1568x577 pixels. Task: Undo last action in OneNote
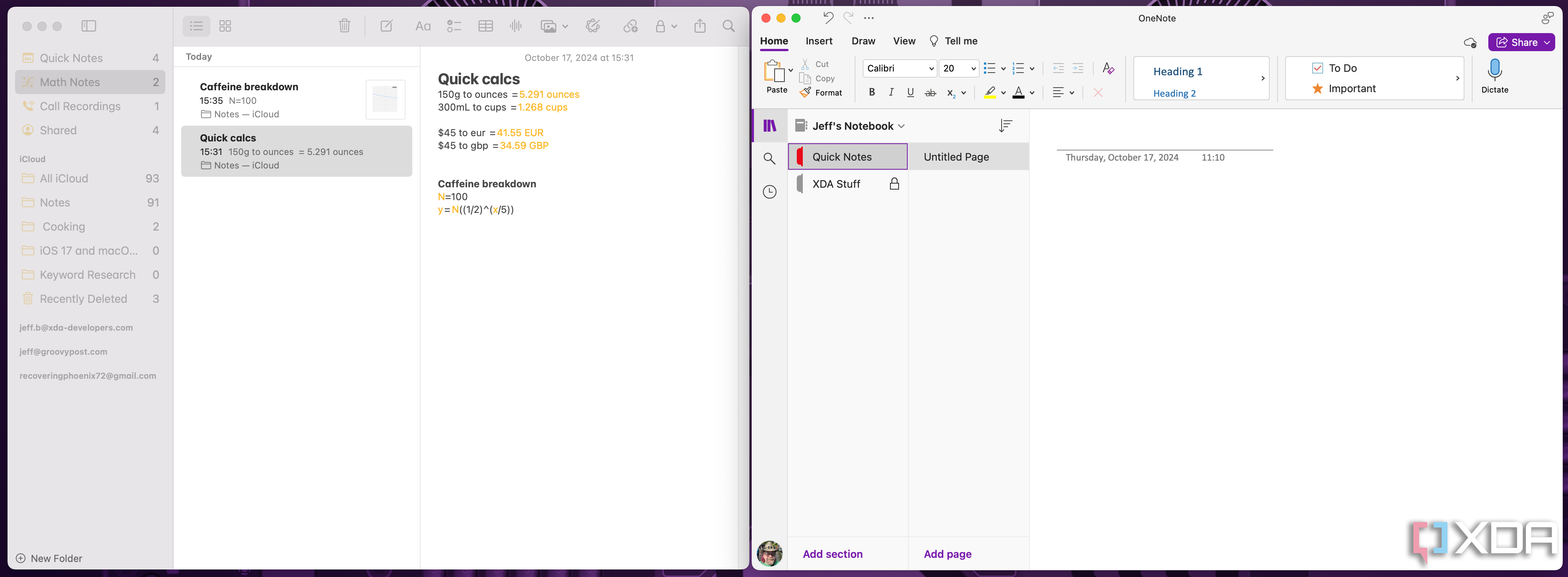(x=828, y=18)
